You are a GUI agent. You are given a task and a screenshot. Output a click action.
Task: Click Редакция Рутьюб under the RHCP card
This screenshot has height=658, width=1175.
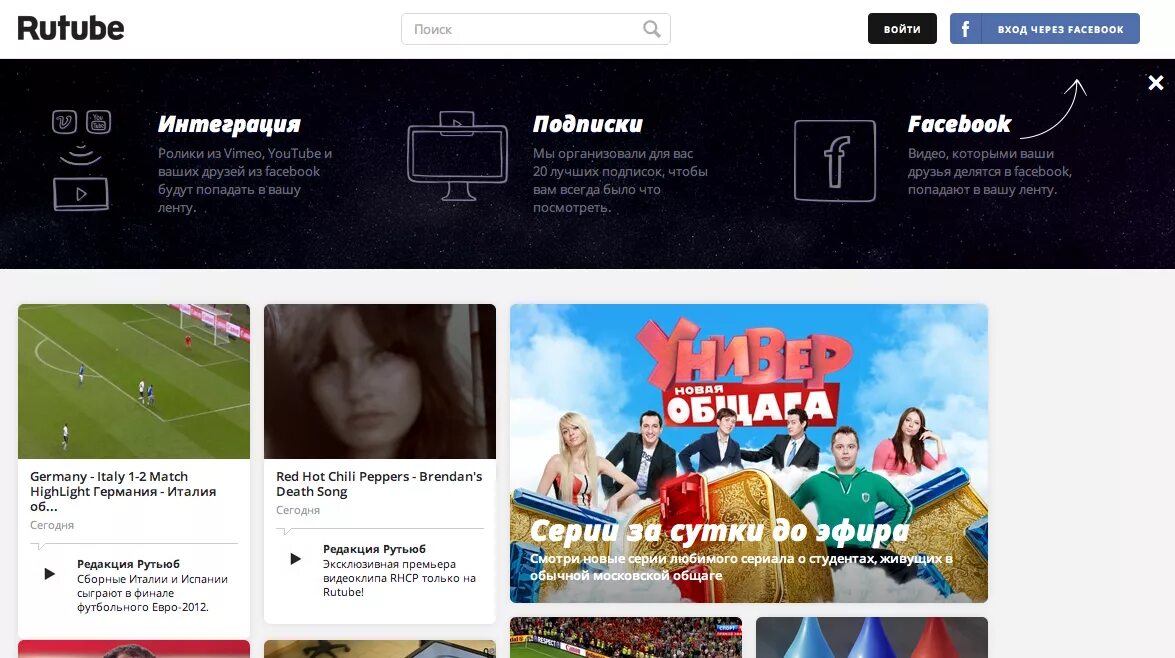pyautogui.click(x=374, y=549)
